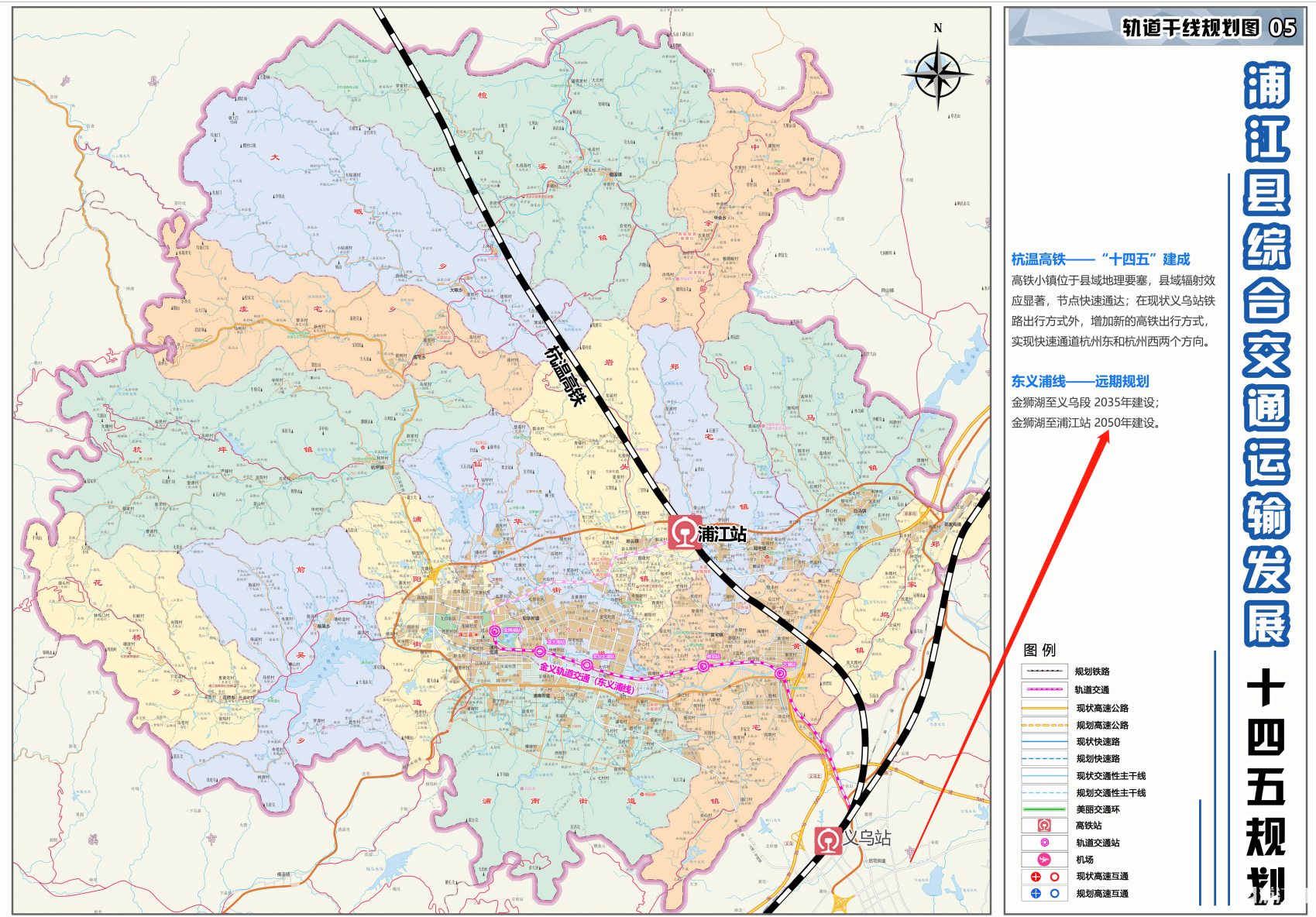Click the legend label 机场
Image resolution: width=1316 pixels, height=917 pixels.
pyautogui.click(x=1084, y=860)
